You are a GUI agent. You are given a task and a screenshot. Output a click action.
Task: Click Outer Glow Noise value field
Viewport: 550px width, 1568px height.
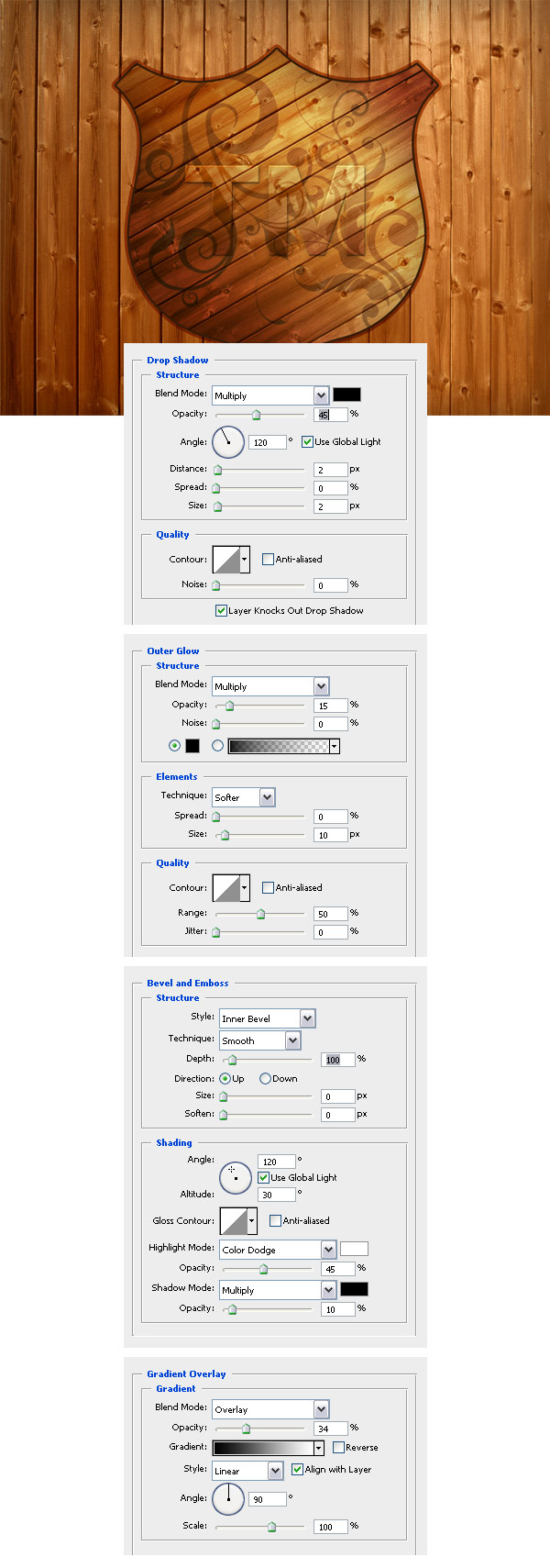click(x=331, y=724)
